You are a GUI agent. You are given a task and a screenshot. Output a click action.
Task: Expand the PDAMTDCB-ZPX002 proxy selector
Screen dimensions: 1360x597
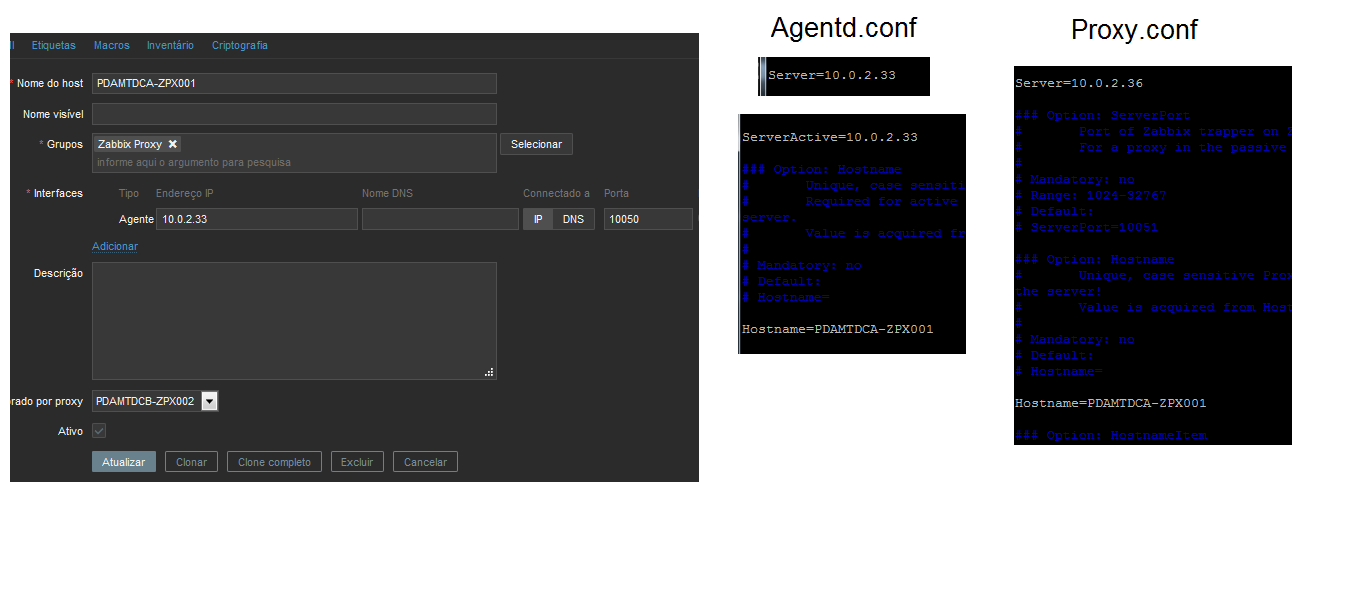[209, 401]
